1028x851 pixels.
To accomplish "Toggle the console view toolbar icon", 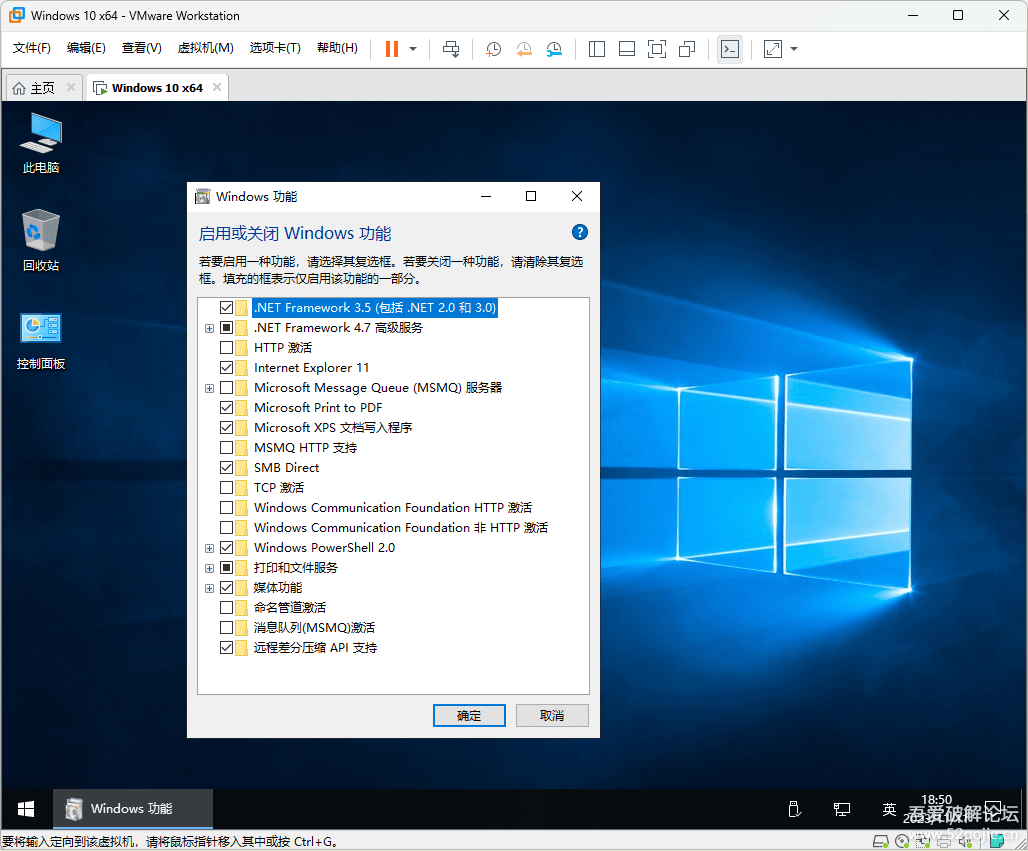I will click(730, 49).
